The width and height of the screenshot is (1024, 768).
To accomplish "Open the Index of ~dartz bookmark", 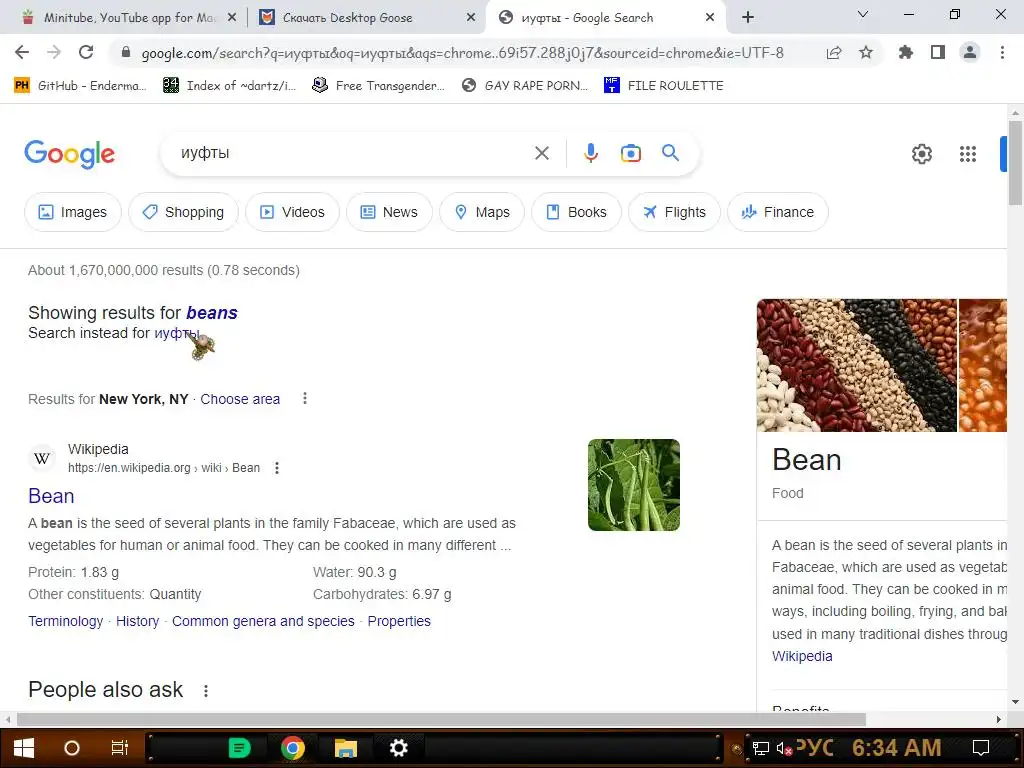I will tap(229, 86).
